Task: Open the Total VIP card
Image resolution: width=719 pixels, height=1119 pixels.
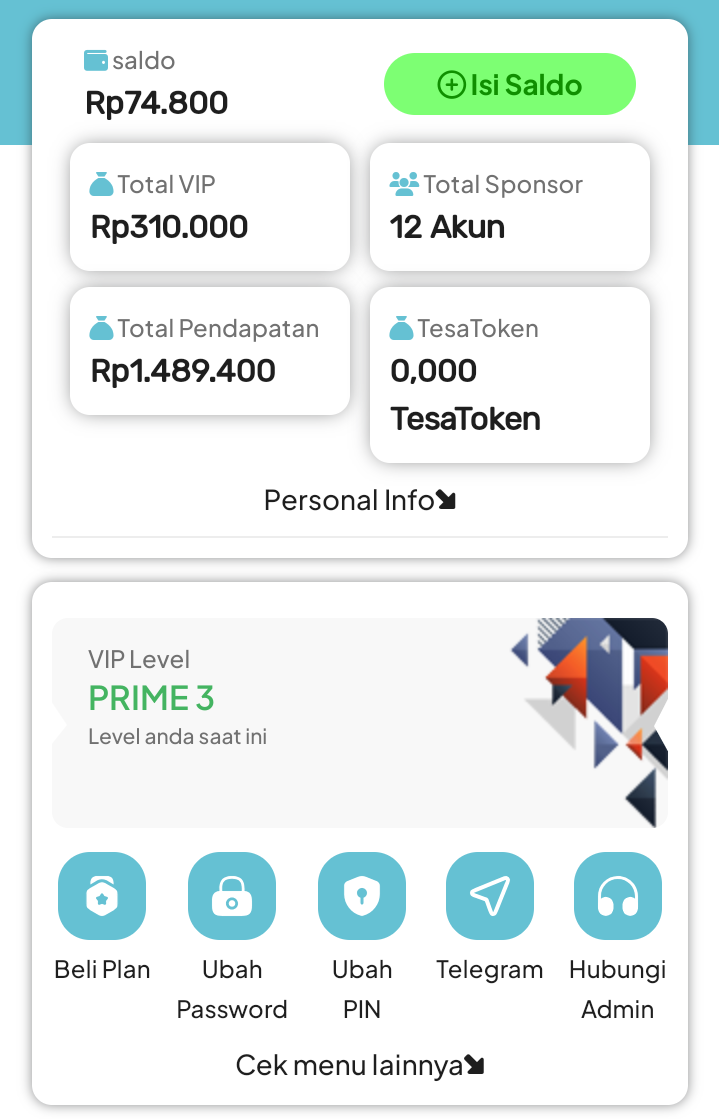Action: click(x=210, y=207)
